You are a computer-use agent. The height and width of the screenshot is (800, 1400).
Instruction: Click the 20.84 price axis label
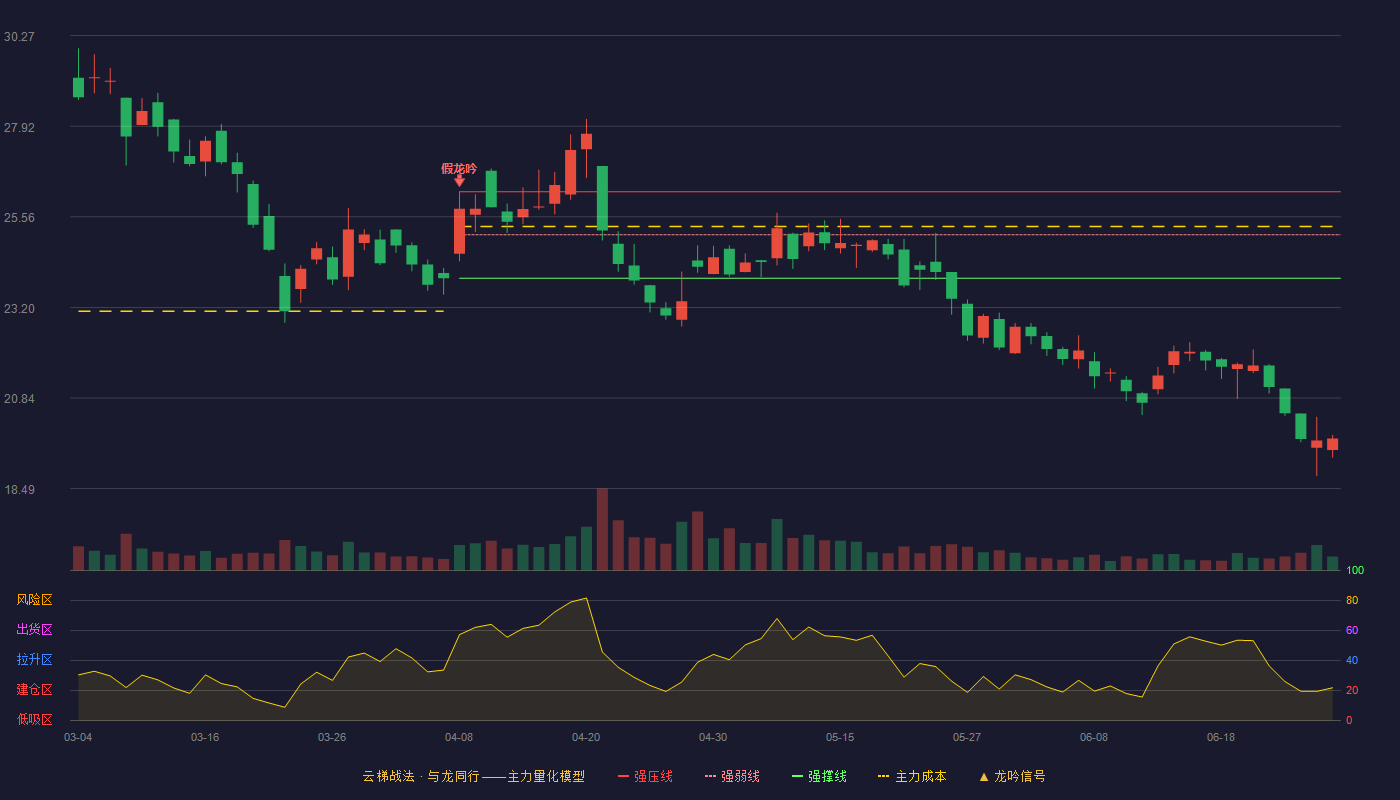pos(19,399)
